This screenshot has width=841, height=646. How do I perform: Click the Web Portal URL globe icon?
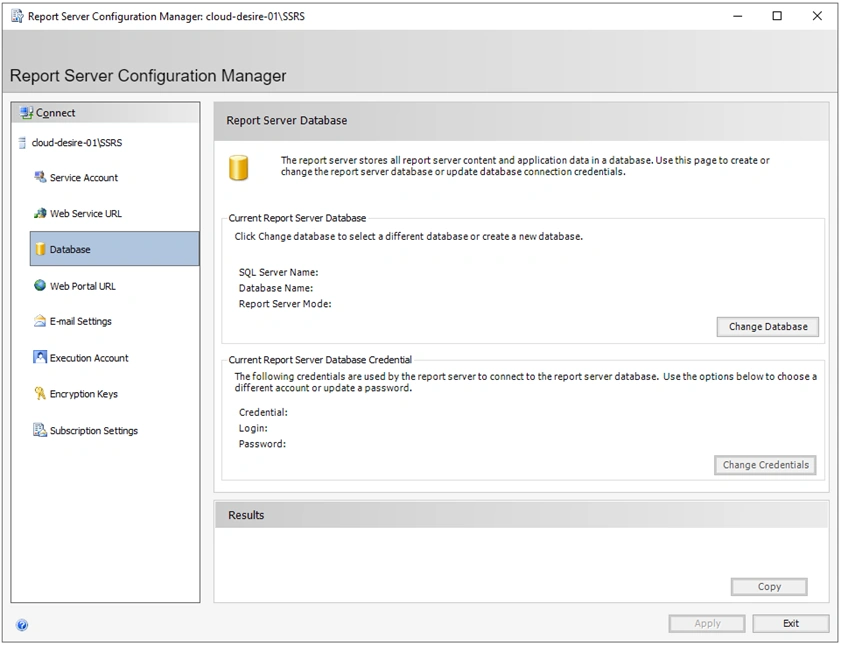click(40, 285)
